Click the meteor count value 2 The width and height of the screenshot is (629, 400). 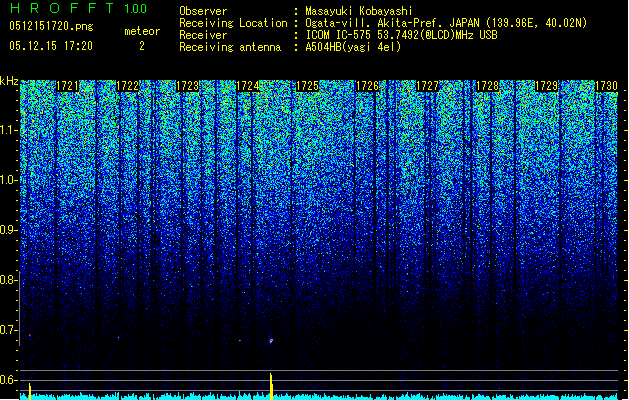pyautogui.click(x=142, y=46)
